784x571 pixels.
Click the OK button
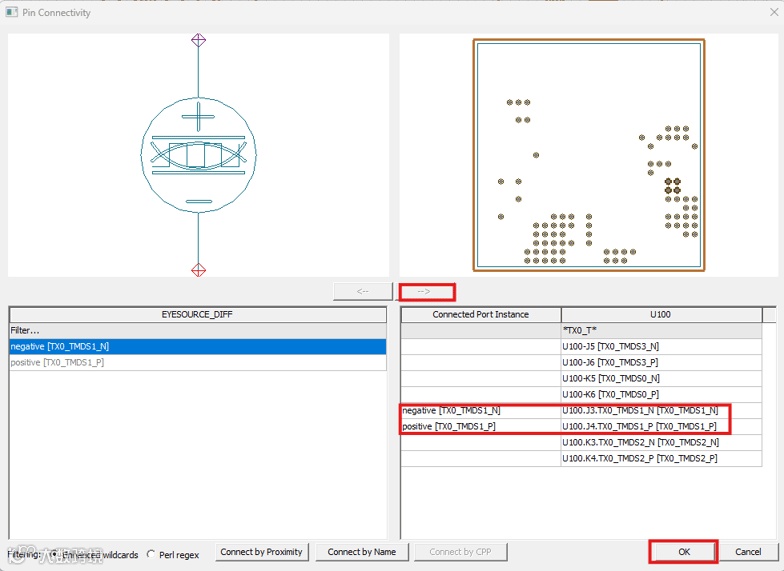point(684,552)
